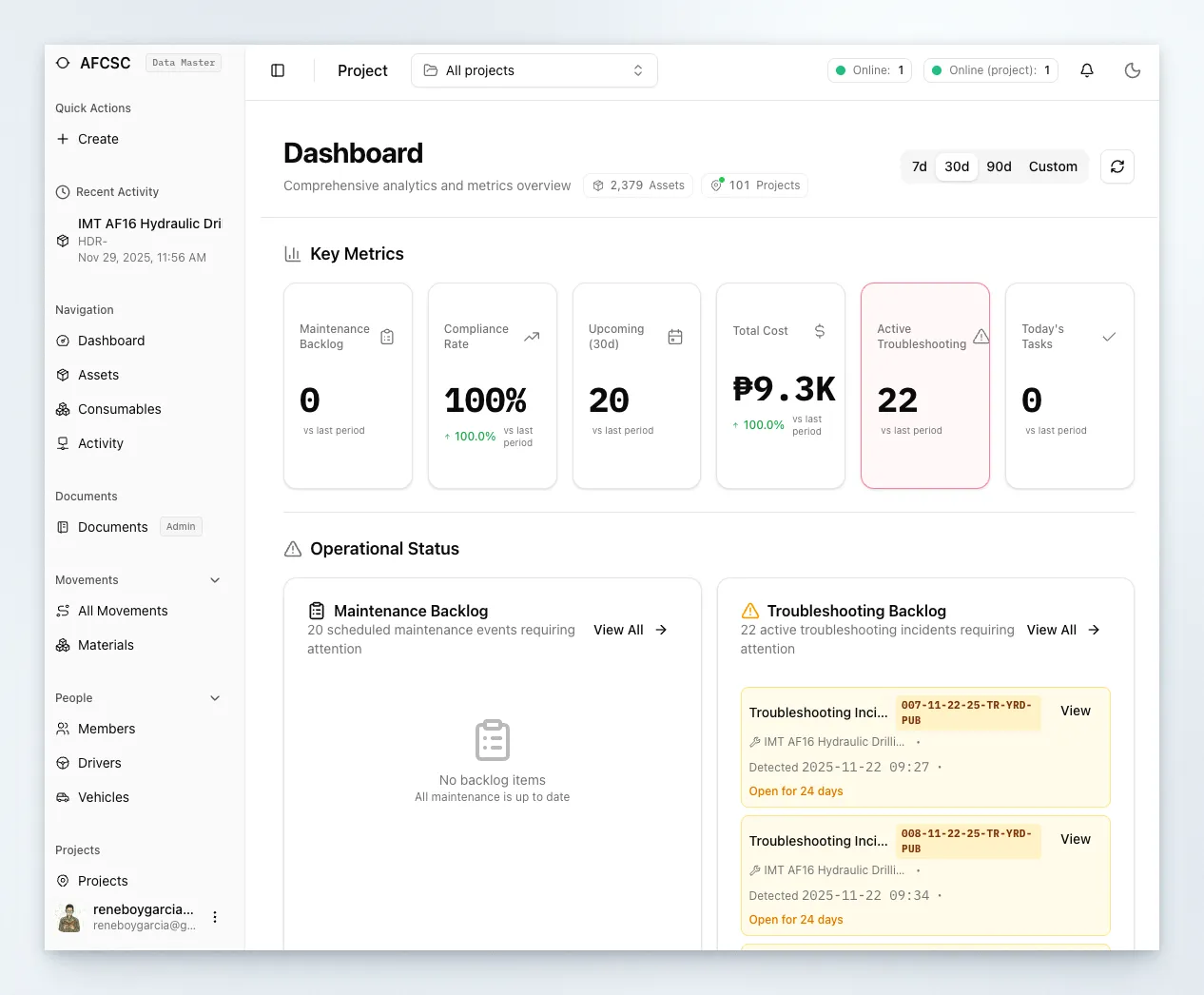The height and width of the screenshot is (995, 1204).
Task: Collapse the Movements section
Action: point(215,580)
